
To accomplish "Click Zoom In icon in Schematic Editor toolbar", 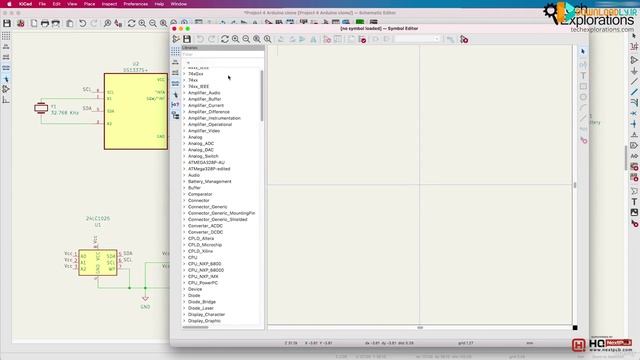I will tap(142, 23).
